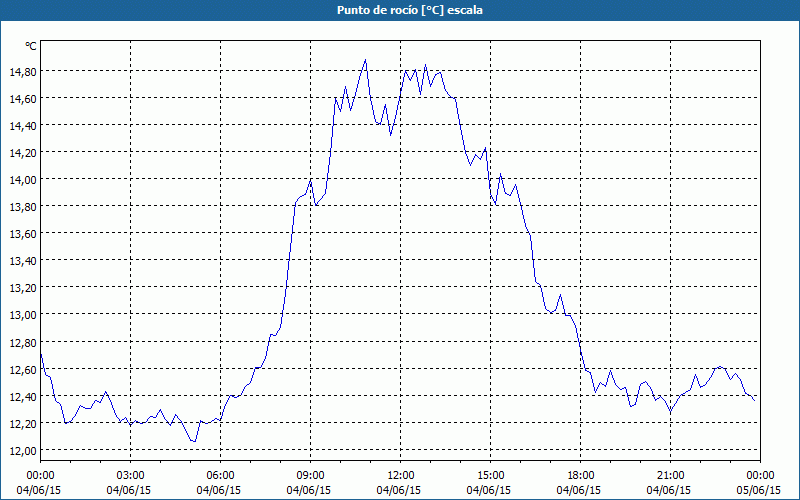
Task: Click the 14,80 y-axis value
Action: (x=23, y=71)
